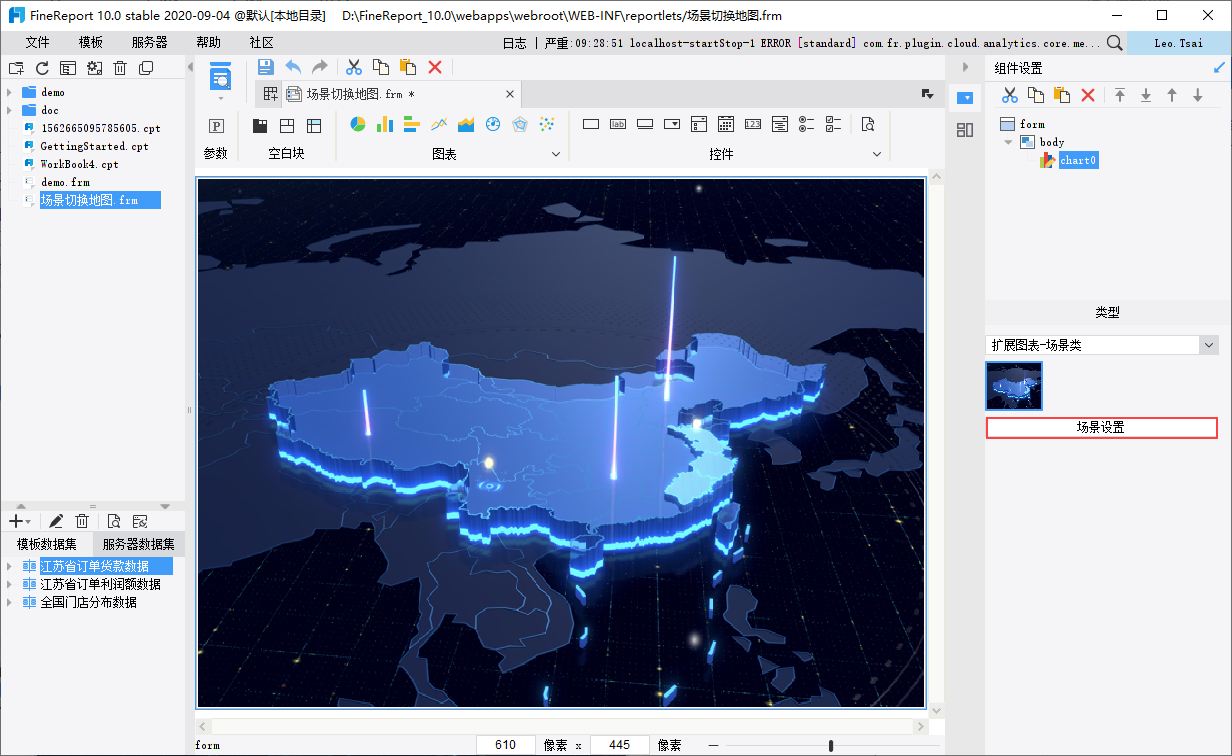Insert a radio button group widget
This screenshot has height=756, width=1232.
(807, 125)
